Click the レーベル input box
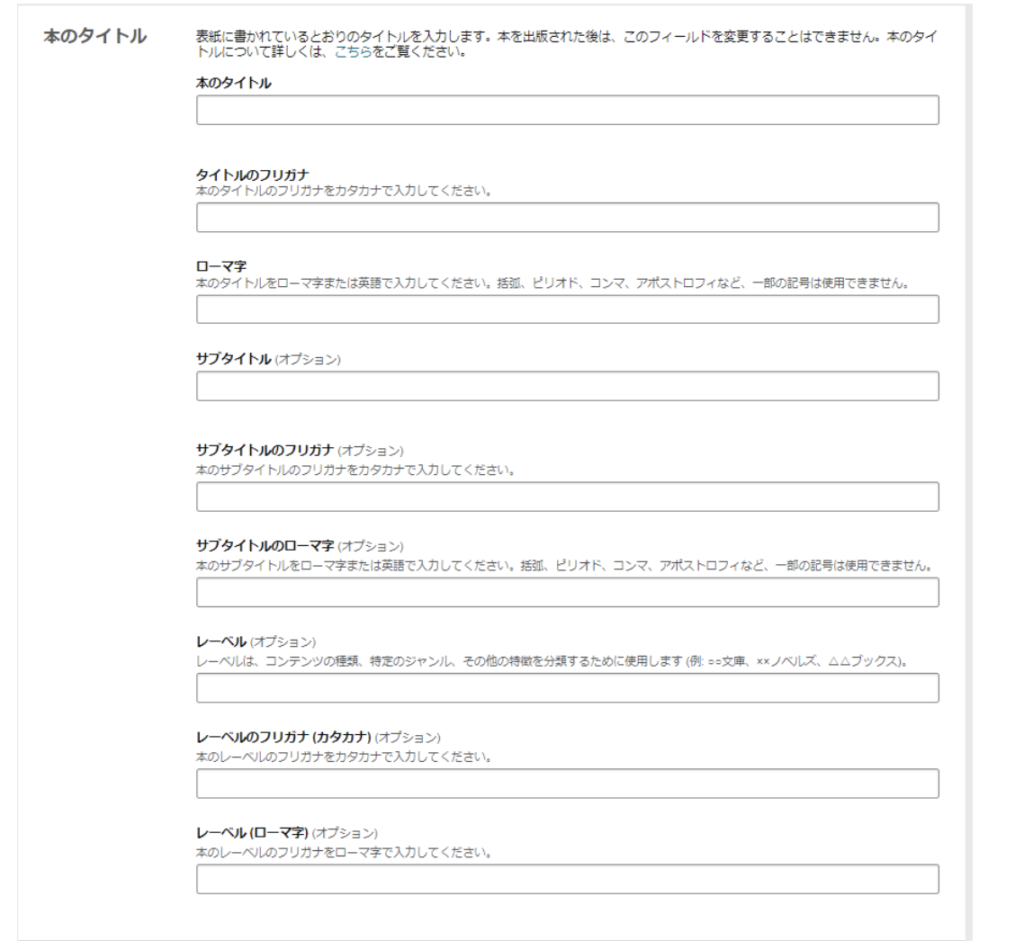Screen dimensions: 1024x941 (567, 688)
